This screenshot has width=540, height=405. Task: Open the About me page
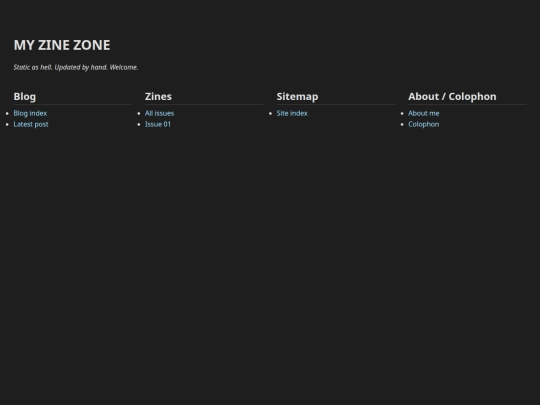[424, 113]
